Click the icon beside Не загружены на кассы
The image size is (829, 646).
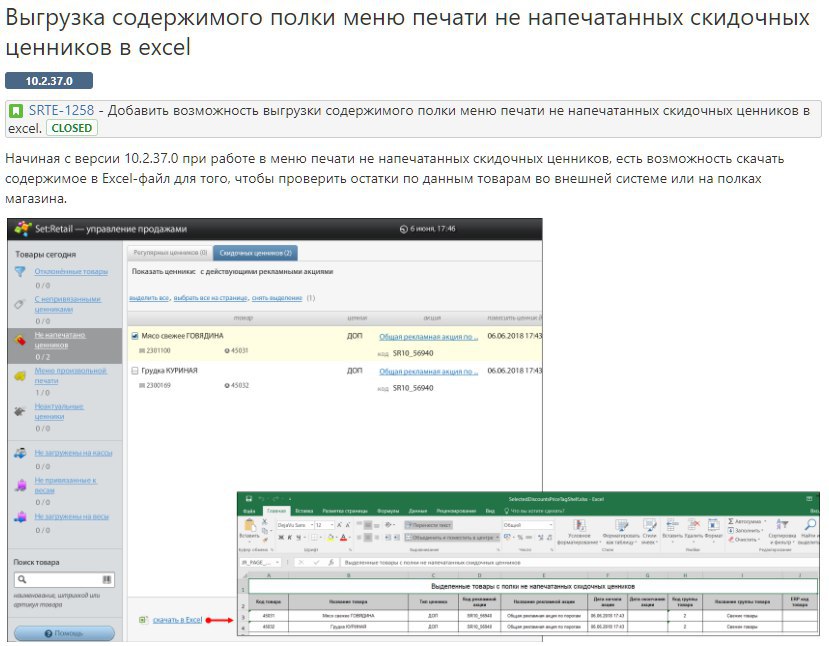pyautogui.click(x=20, y=453)
